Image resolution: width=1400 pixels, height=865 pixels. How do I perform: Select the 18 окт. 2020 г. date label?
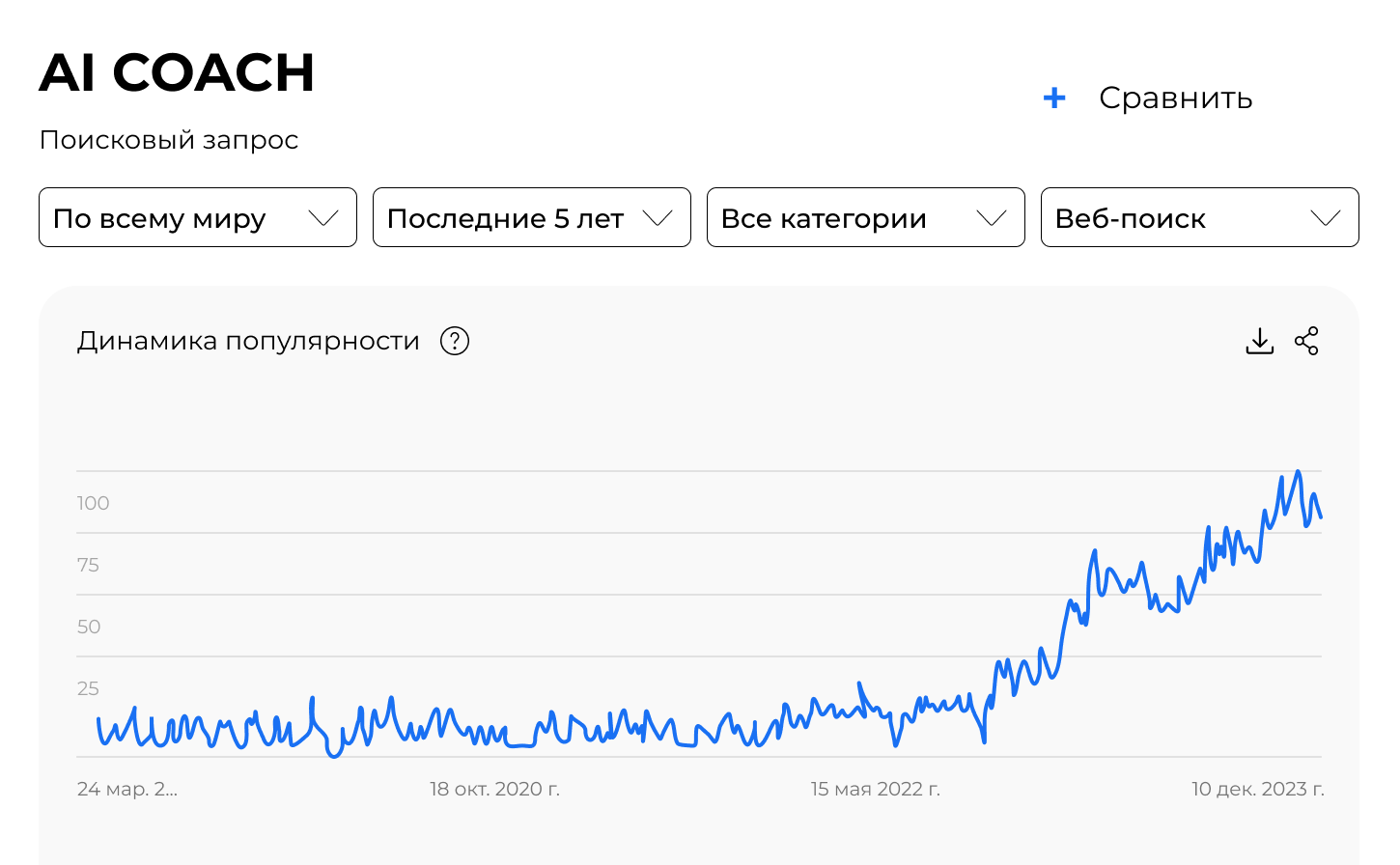click(x=494, y=789)
